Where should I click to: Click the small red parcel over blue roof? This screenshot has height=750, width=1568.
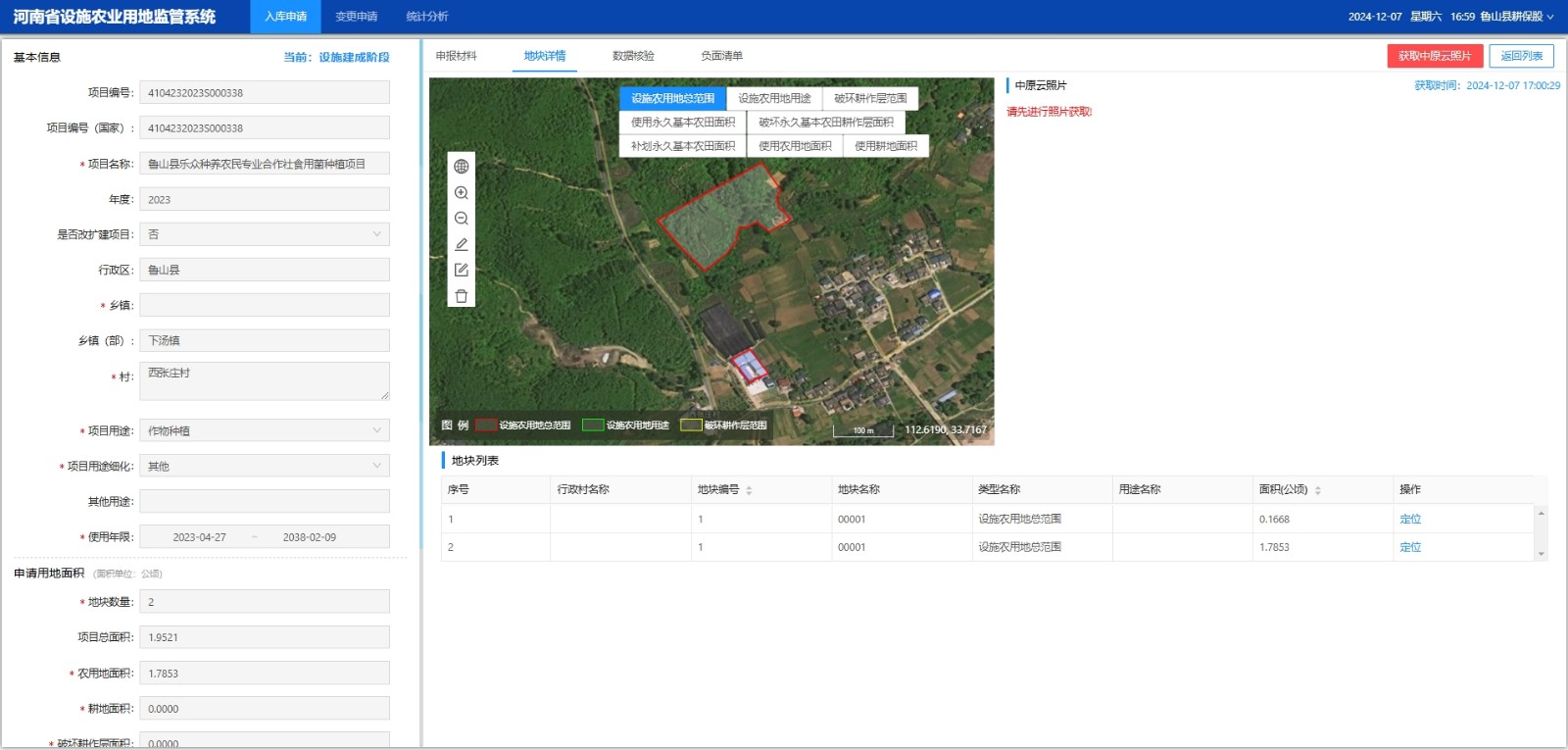pyautogui.click(x=749, y=365)
